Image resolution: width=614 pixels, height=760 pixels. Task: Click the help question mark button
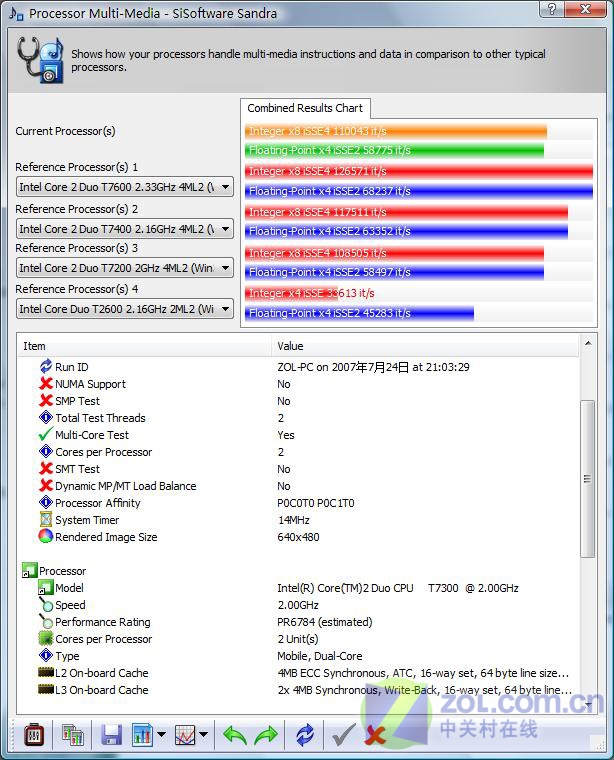point(552,9)
